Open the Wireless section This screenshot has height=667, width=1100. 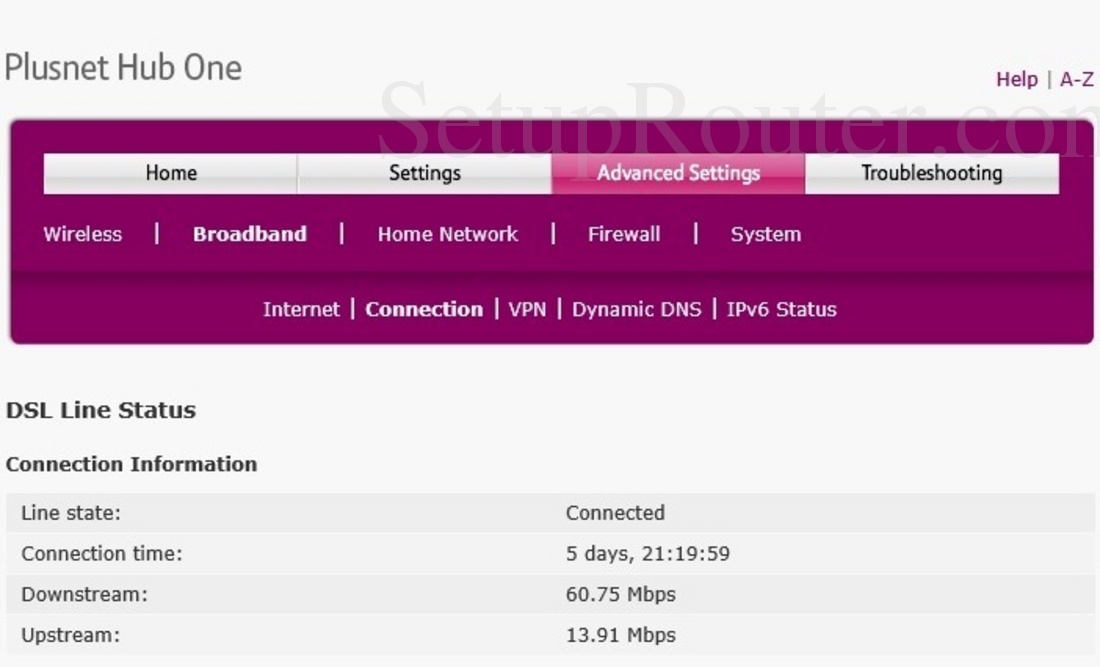pyautogui.click(x=82, y=234)
